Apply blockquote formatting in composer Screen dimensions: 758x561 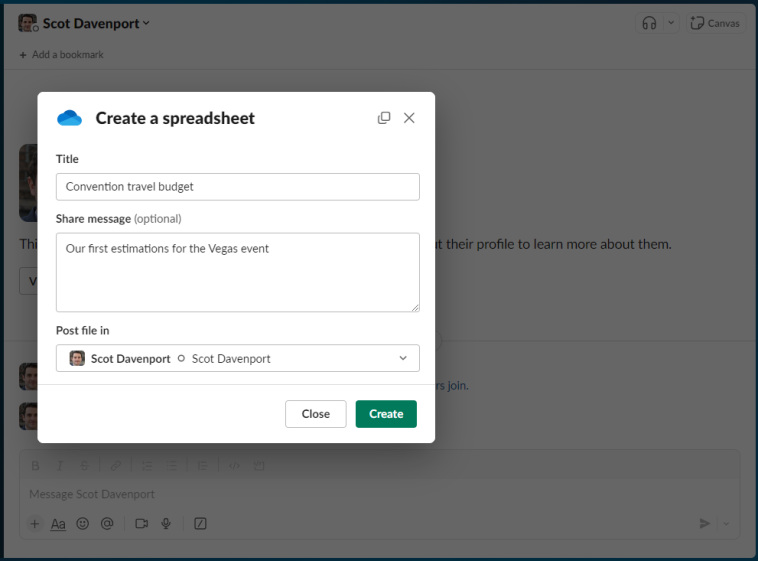(203, 466)
